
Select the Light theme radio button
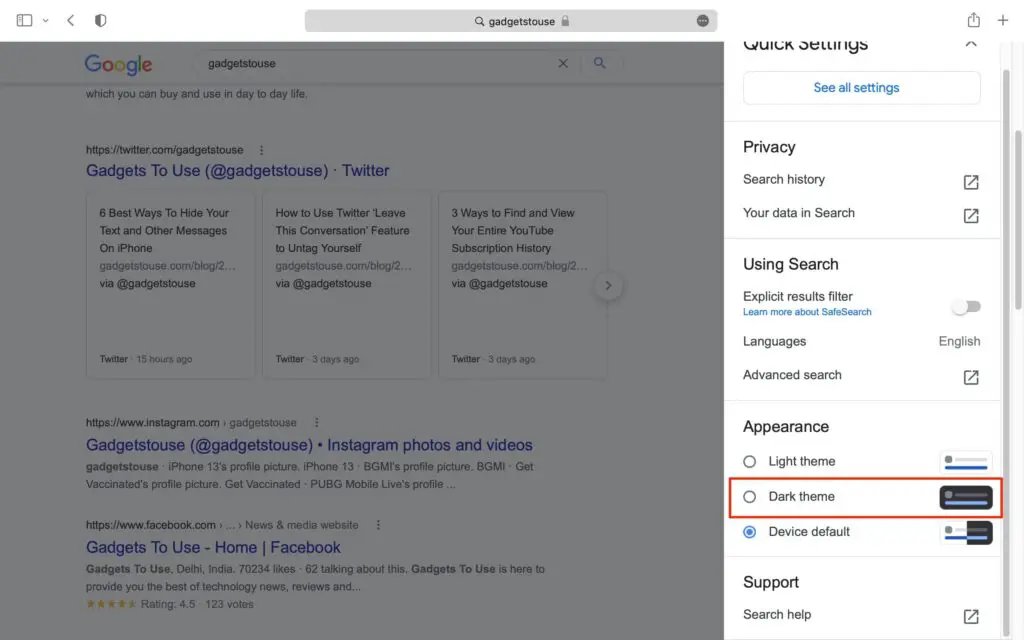[x=750, y=462]
